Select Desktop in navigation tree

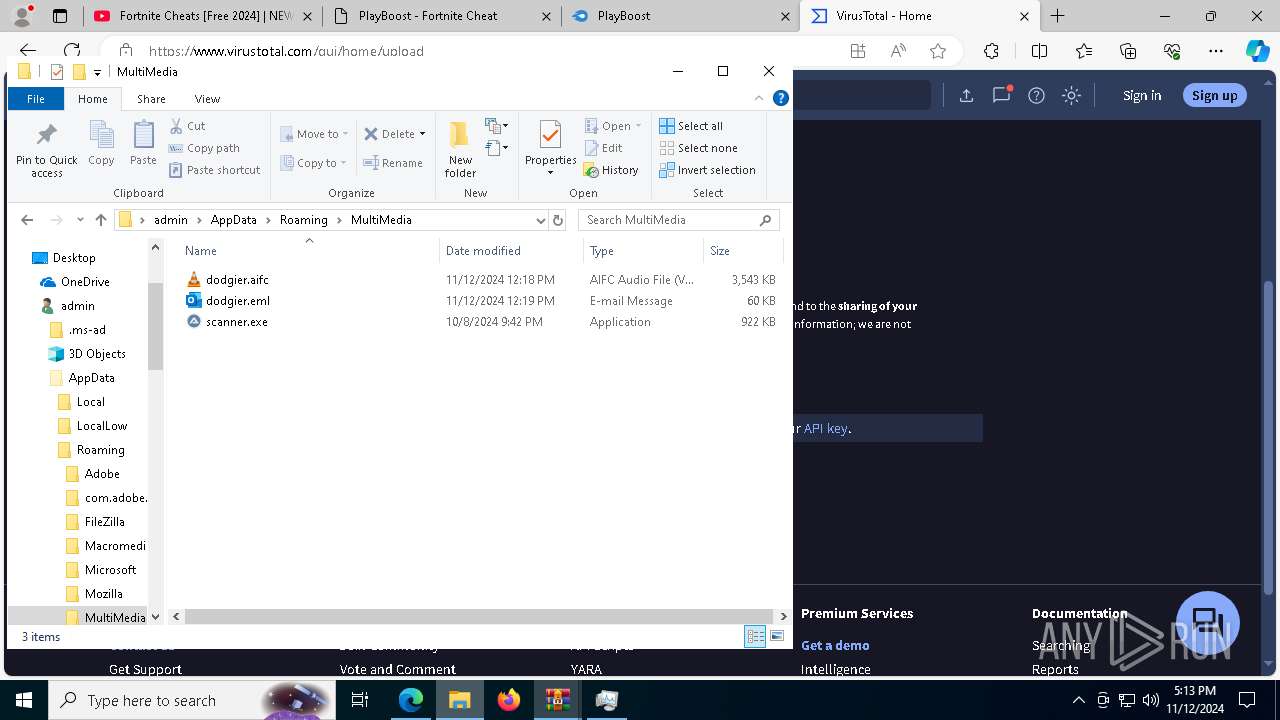click(74, 258)
